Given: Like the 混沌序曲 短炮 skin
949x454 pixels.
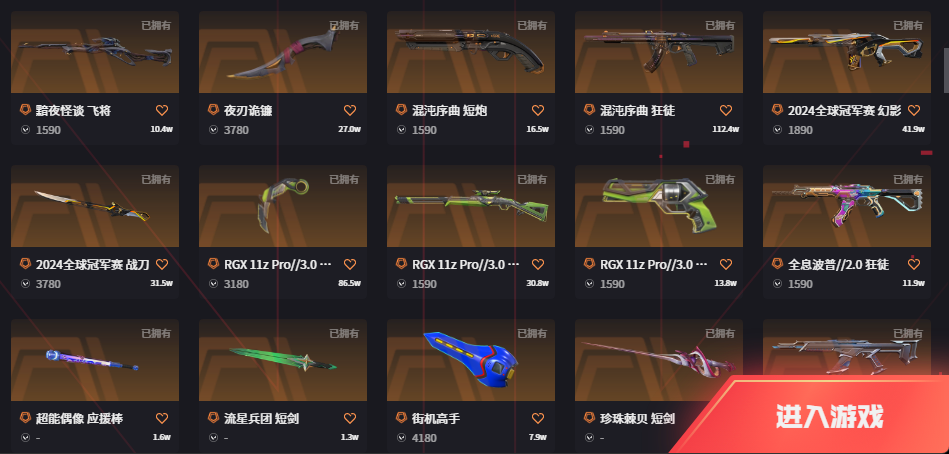Looking at the screenshot, I should coord(538,110).
